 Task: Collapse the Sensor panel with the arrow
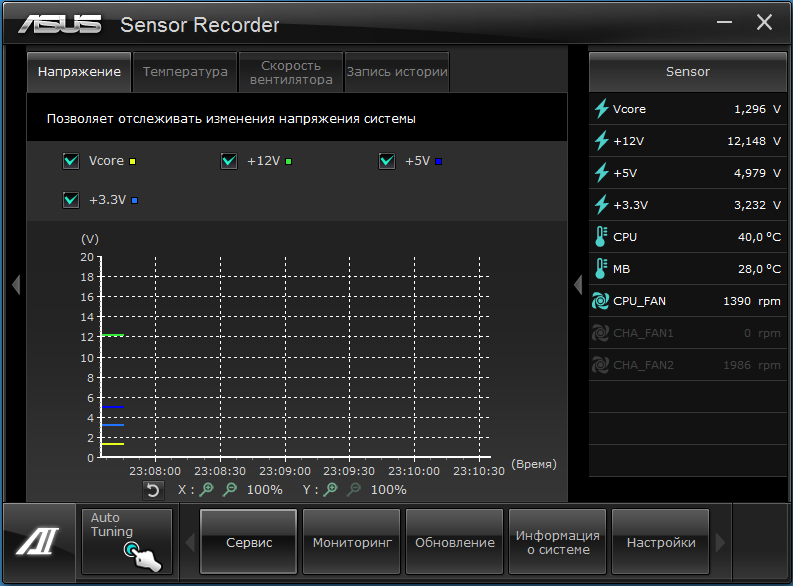[577, 285]
